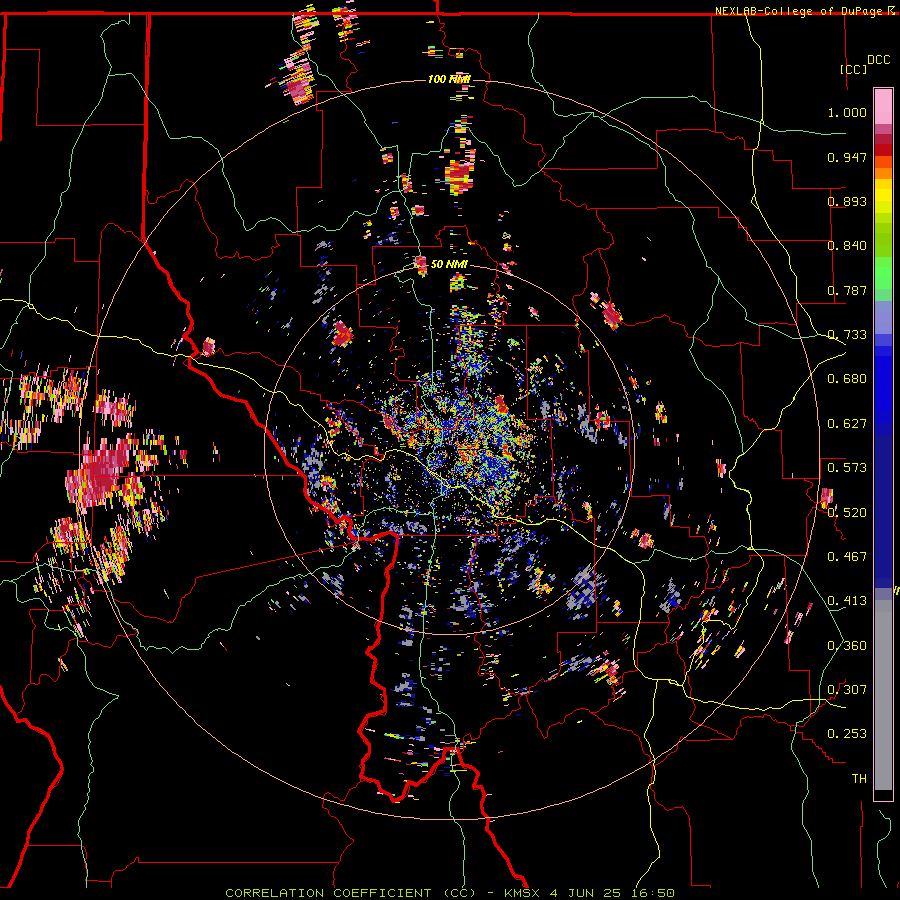Click the 0.307 scale value

point(847,690)
